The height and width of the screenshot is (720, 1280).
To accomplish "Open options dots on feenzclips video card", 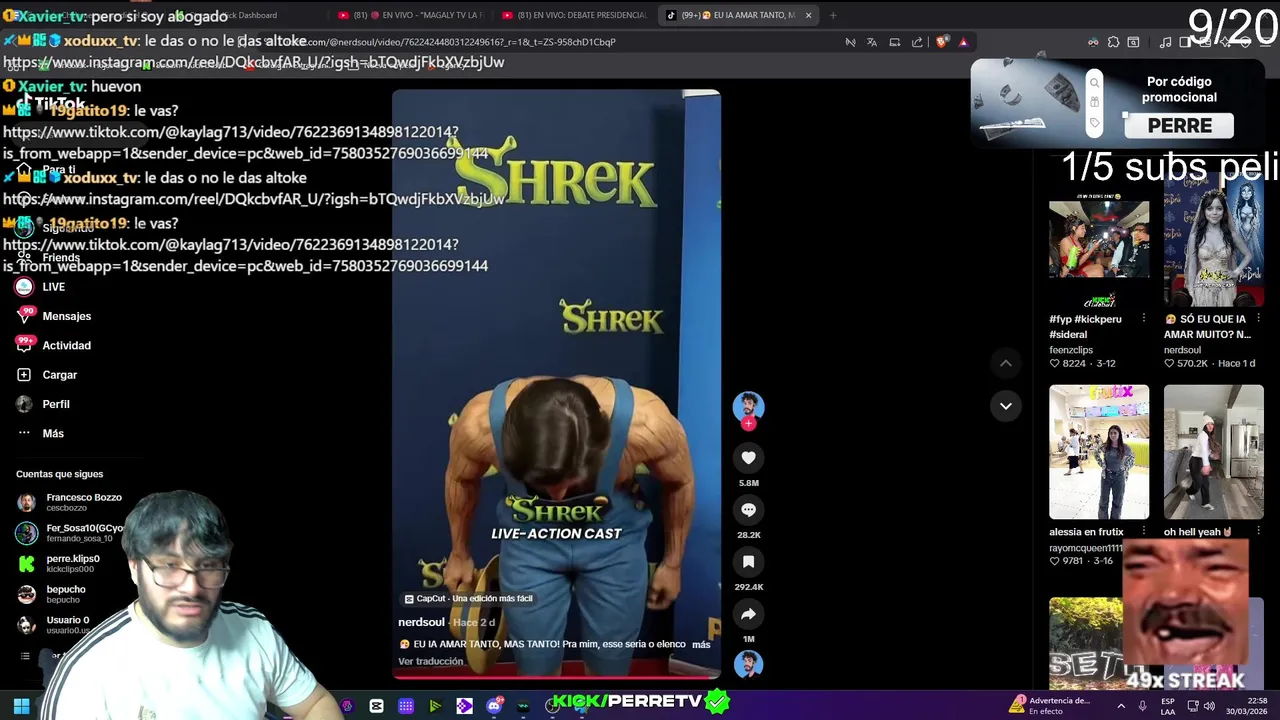I will (1144, 318).
